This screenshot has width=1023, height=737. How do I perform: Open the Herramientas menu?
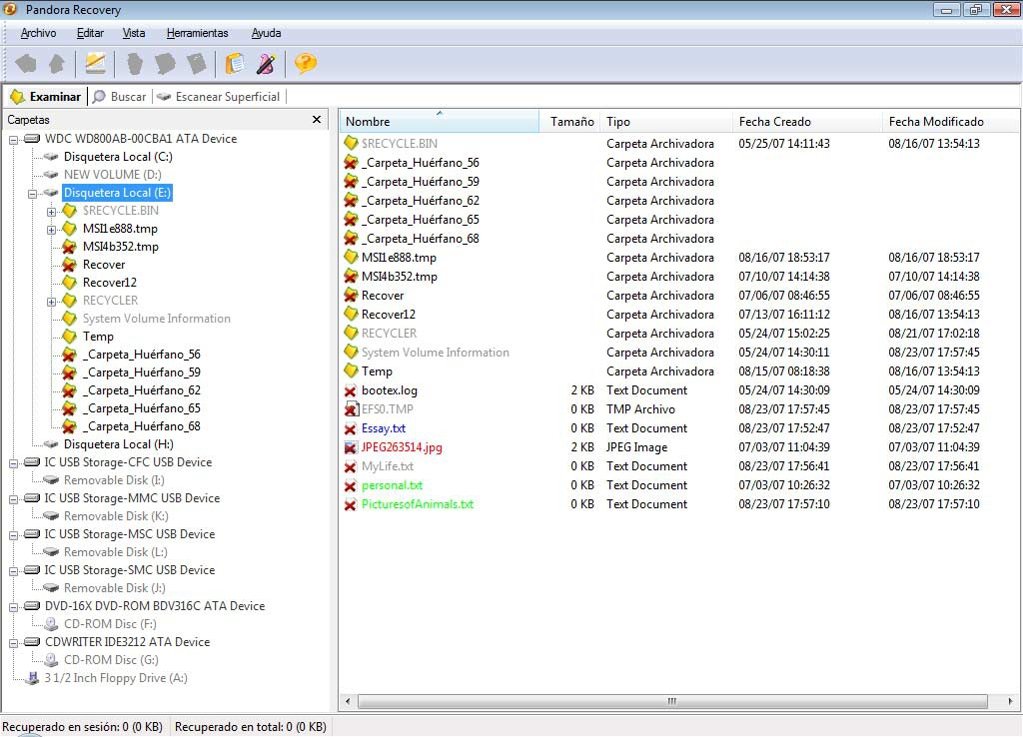pyautogui.click(x=197, y=33)
